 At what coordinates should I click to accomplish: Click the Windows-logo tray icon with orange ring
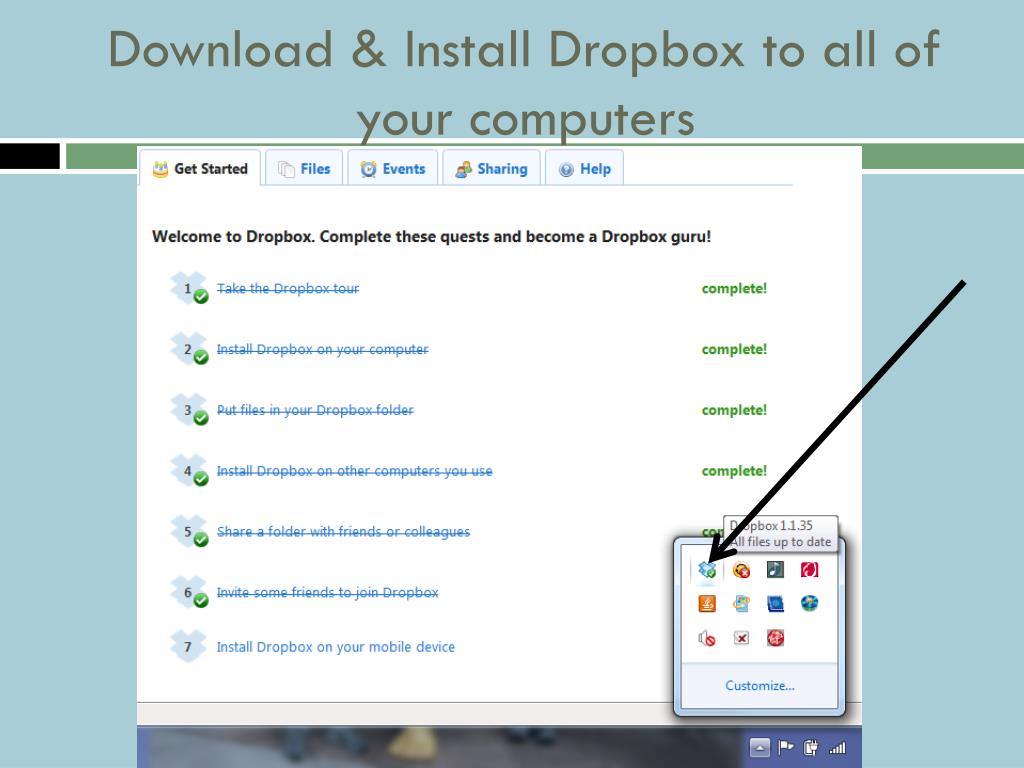(741, 603)
